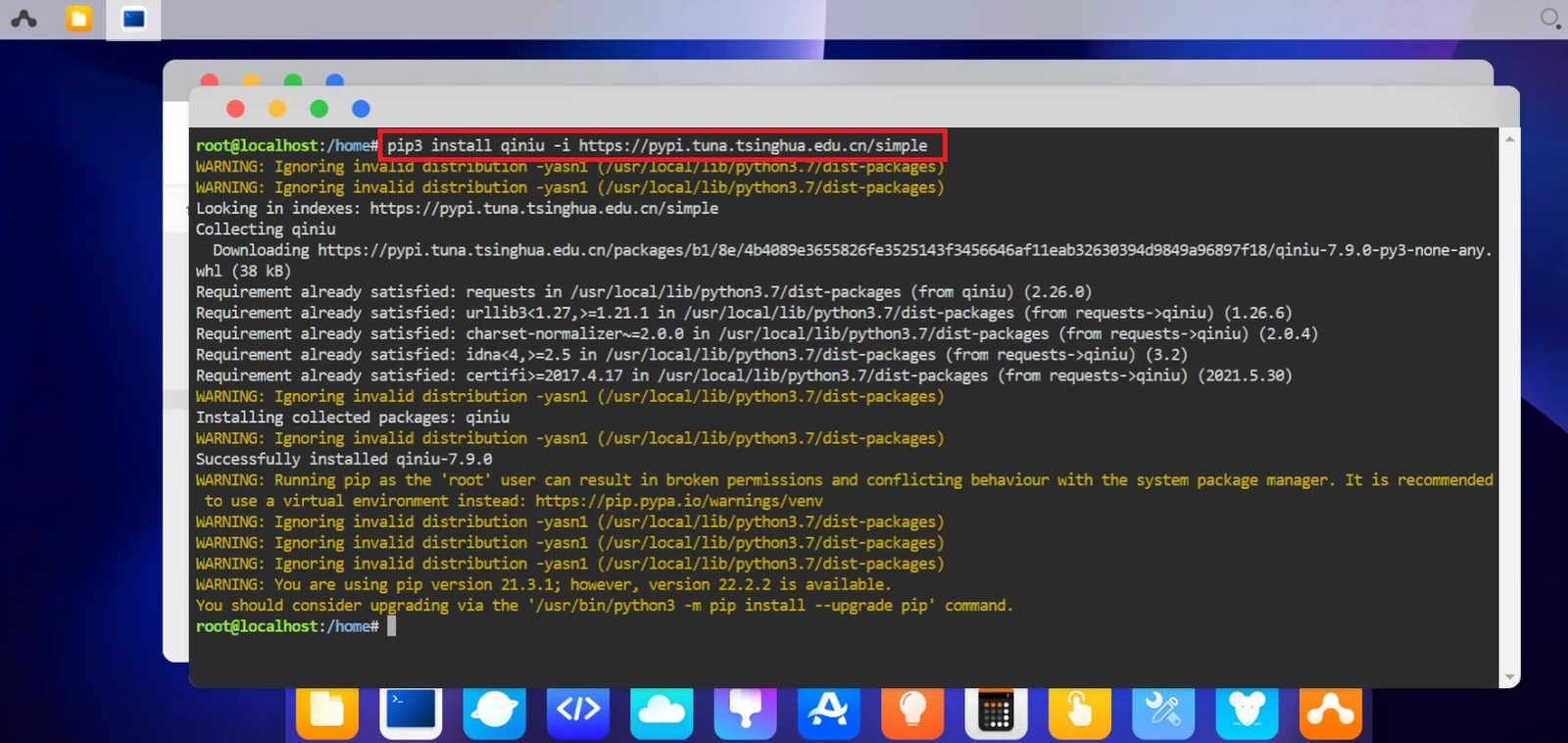This screenshot has width=1568, height=743.
Task: Open the hand pointer app in the dock
Action: coord(1080,713)
